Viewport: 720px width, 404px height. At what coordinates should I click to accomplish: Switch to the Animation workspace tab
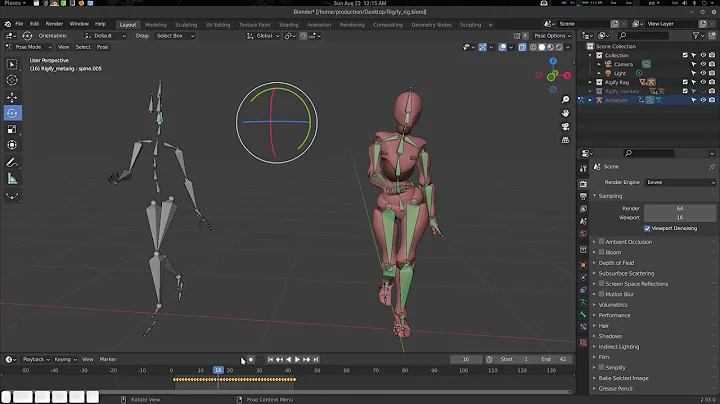coord(319,25)
